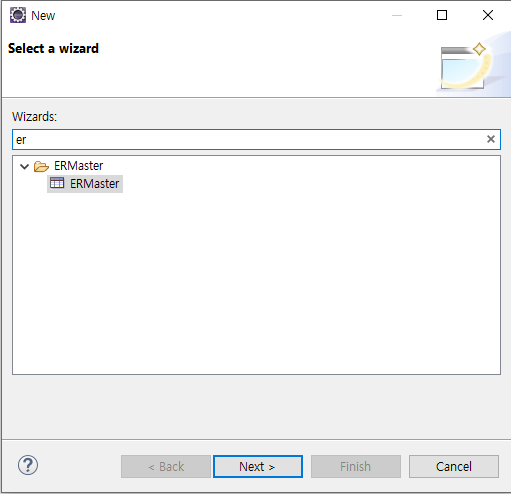Open the help question mark icon
This screenshot has width=511, height=494.
click(x=28, y=465)
